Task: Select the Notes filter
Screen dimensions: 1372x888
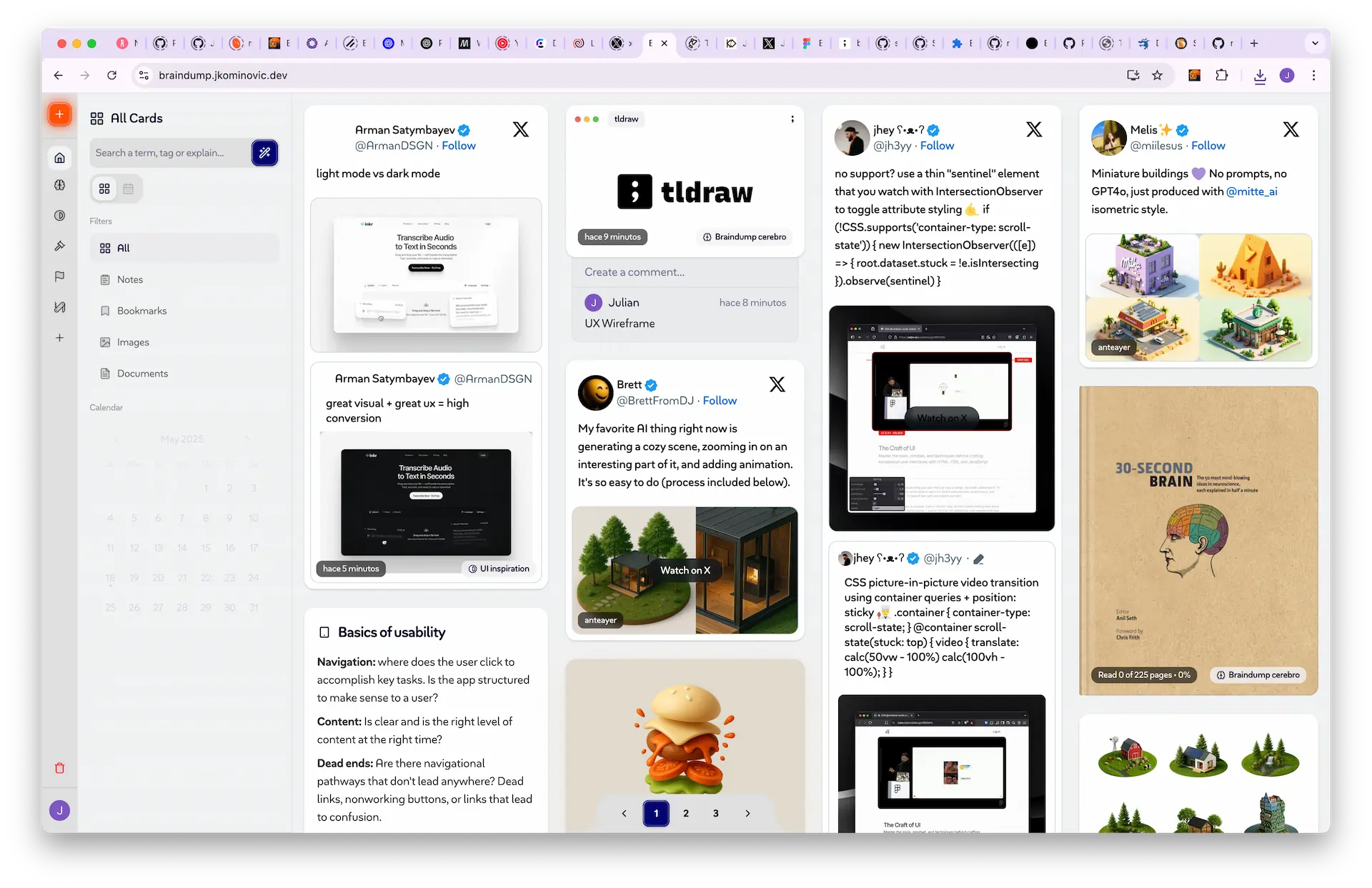Action: point(184,279)
